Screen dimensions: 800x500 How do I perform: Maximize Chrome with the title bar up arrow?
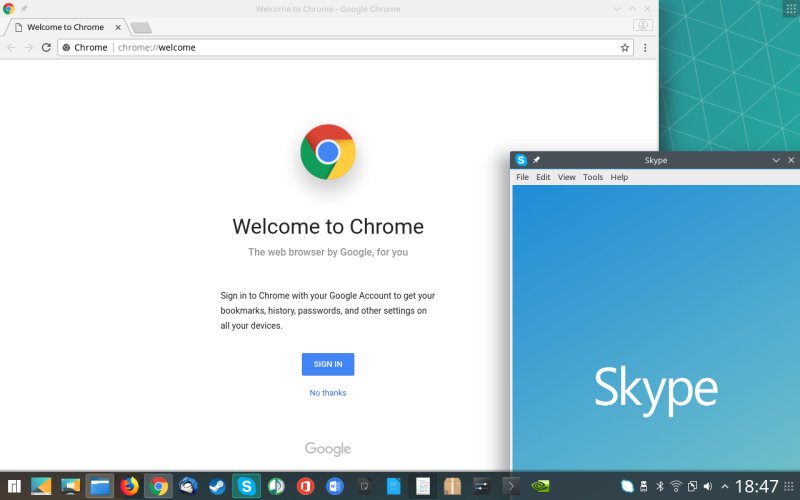[x=632, y=9]
